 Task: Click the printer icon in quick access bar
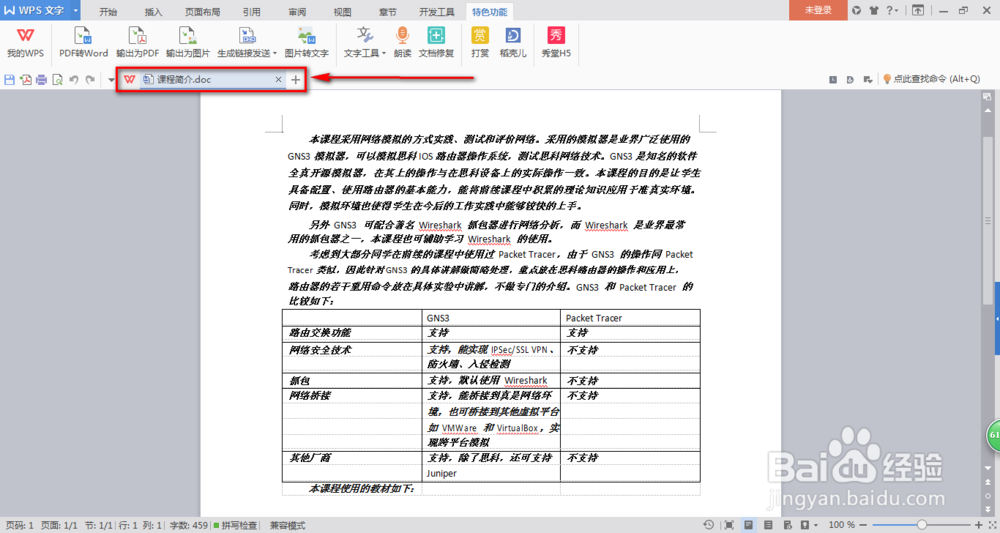pos(41,80)
